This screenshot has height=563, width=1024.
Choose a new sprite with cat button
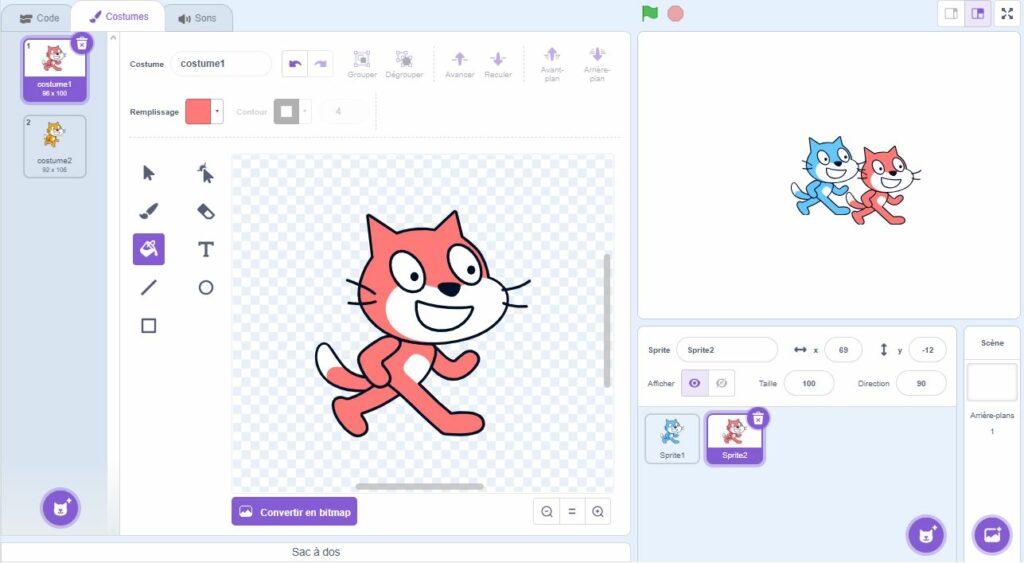[927, 536]
